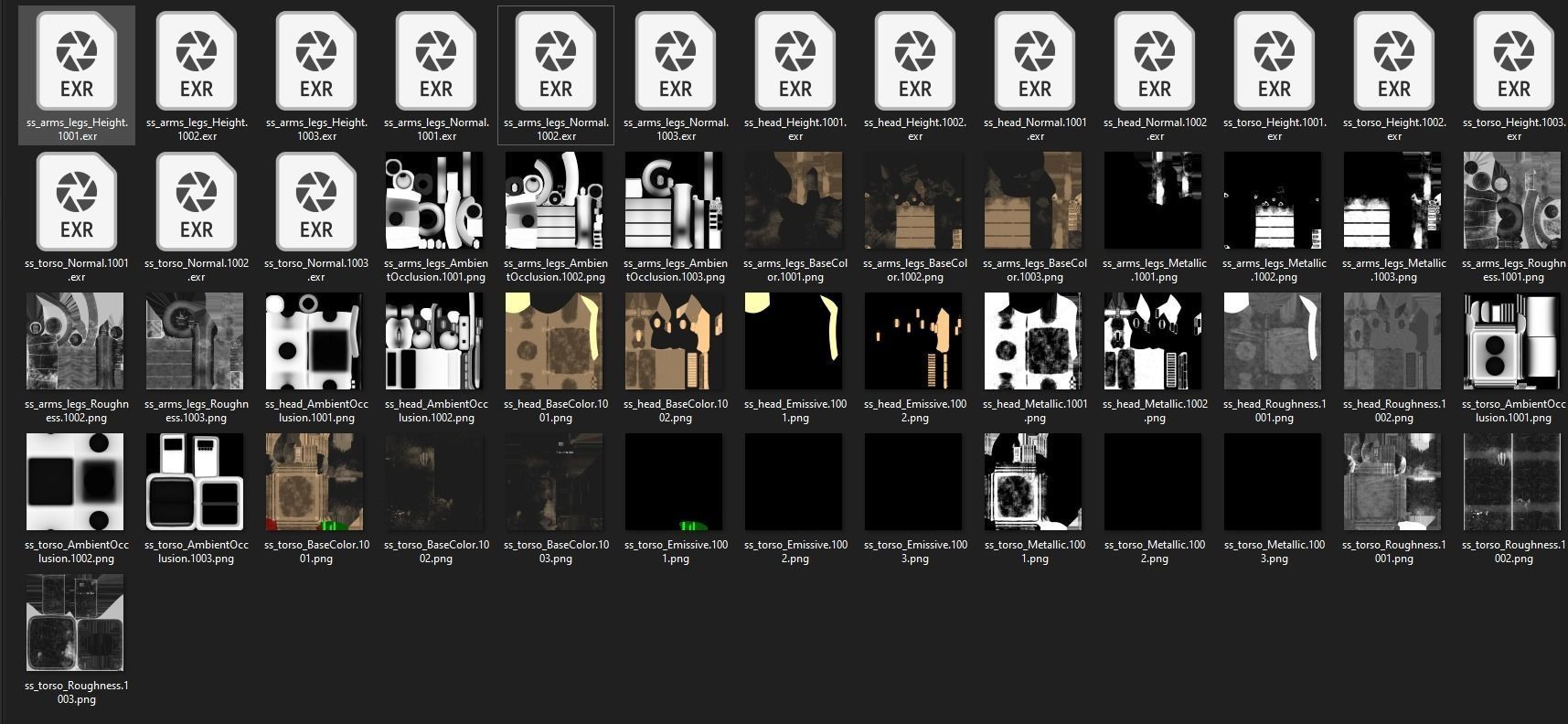1568x724 pixels.
Task: Select ss_head_Roughness.1002.png thumbnail
Action: [x=1392, y=341]
